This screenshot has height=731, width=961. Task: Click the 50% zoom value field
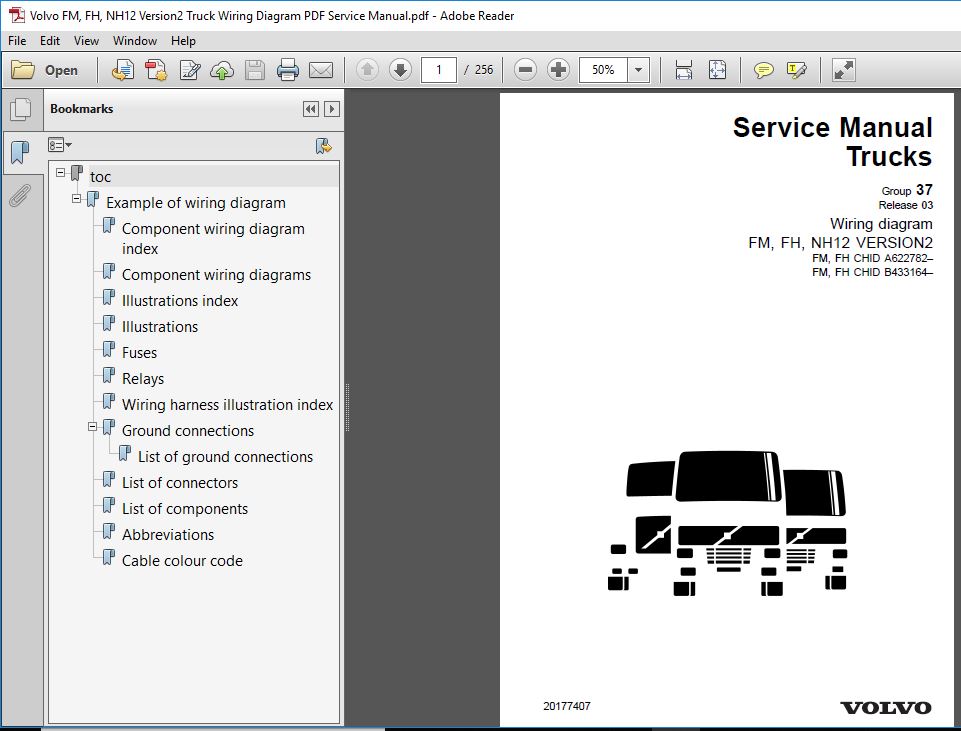(603, 70)
